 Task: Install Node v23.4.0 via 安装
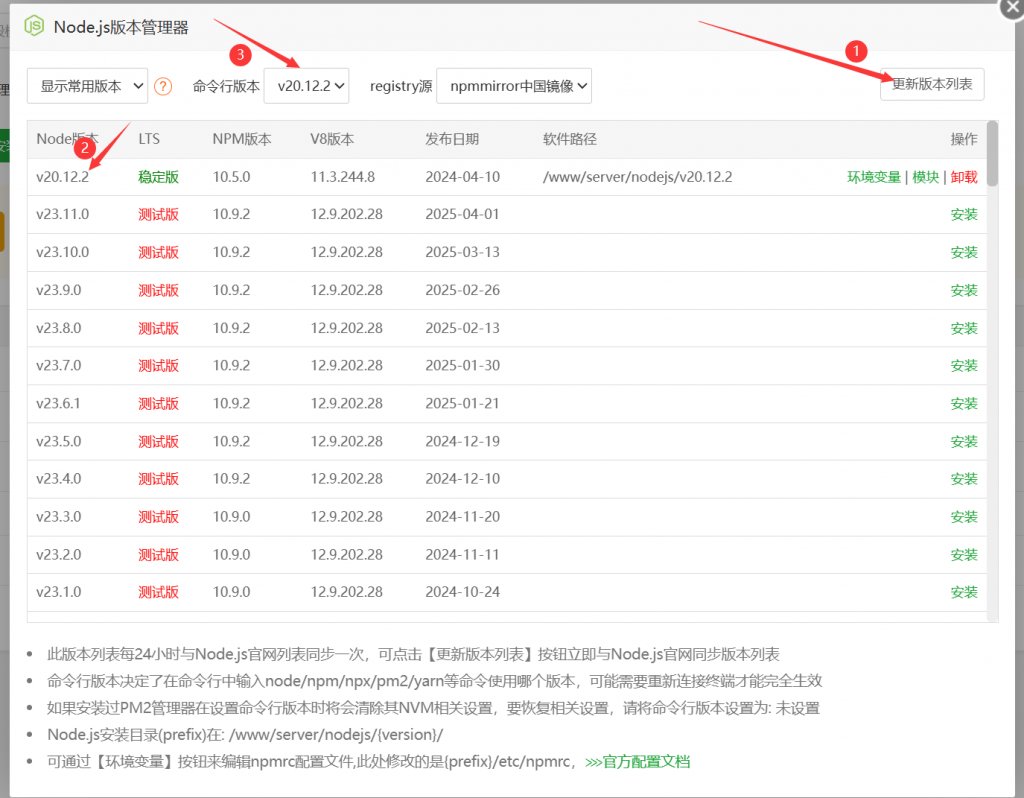[x=964, y=479]
